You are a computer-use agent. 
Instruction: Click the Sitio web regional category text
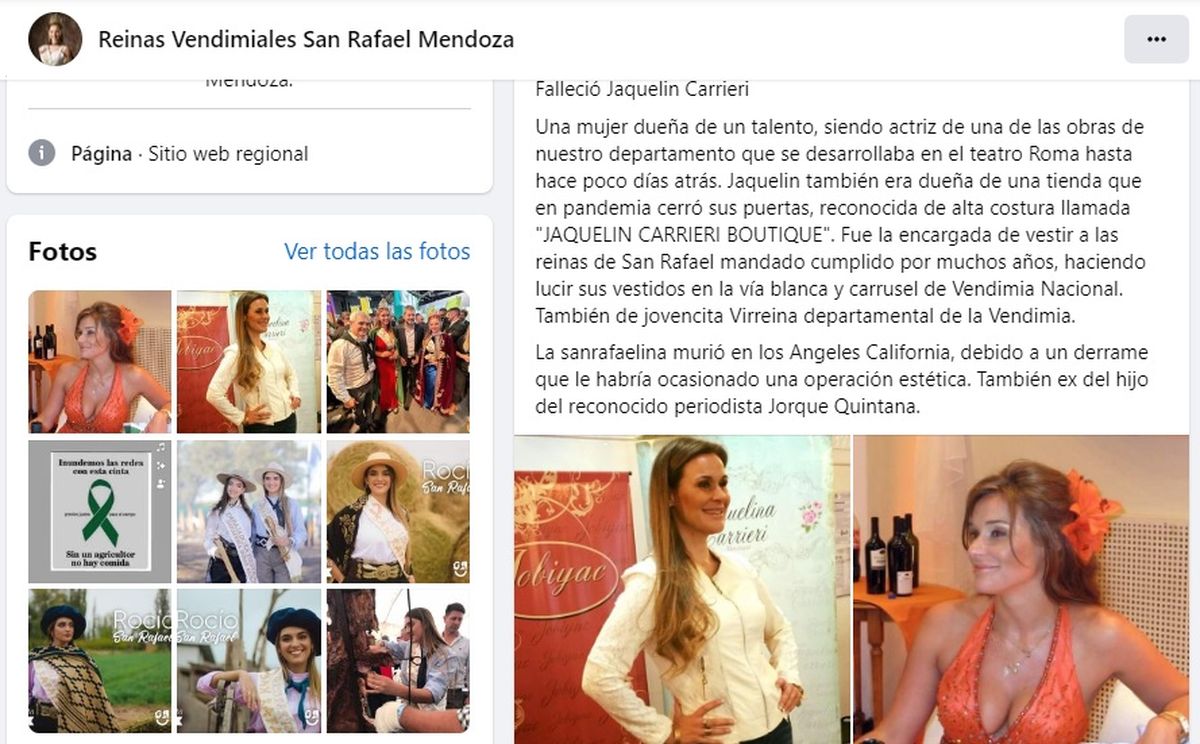[228, 154]
